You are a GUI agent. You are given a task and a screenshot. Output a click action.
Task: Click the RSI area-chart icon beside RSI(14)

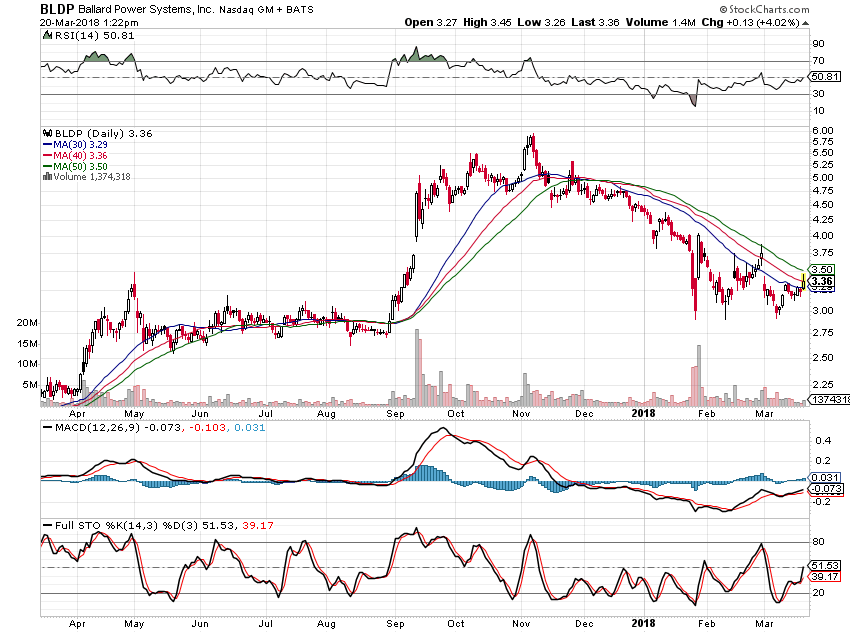[x=48, y=36]
